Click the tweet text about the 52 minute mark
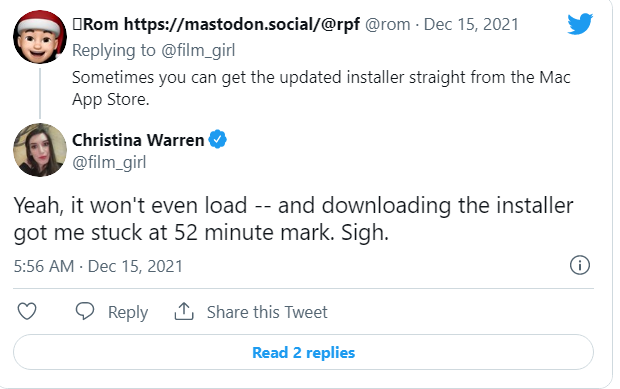Image resolution: width=620 pixels, height=389 pixels. (293, 219)
